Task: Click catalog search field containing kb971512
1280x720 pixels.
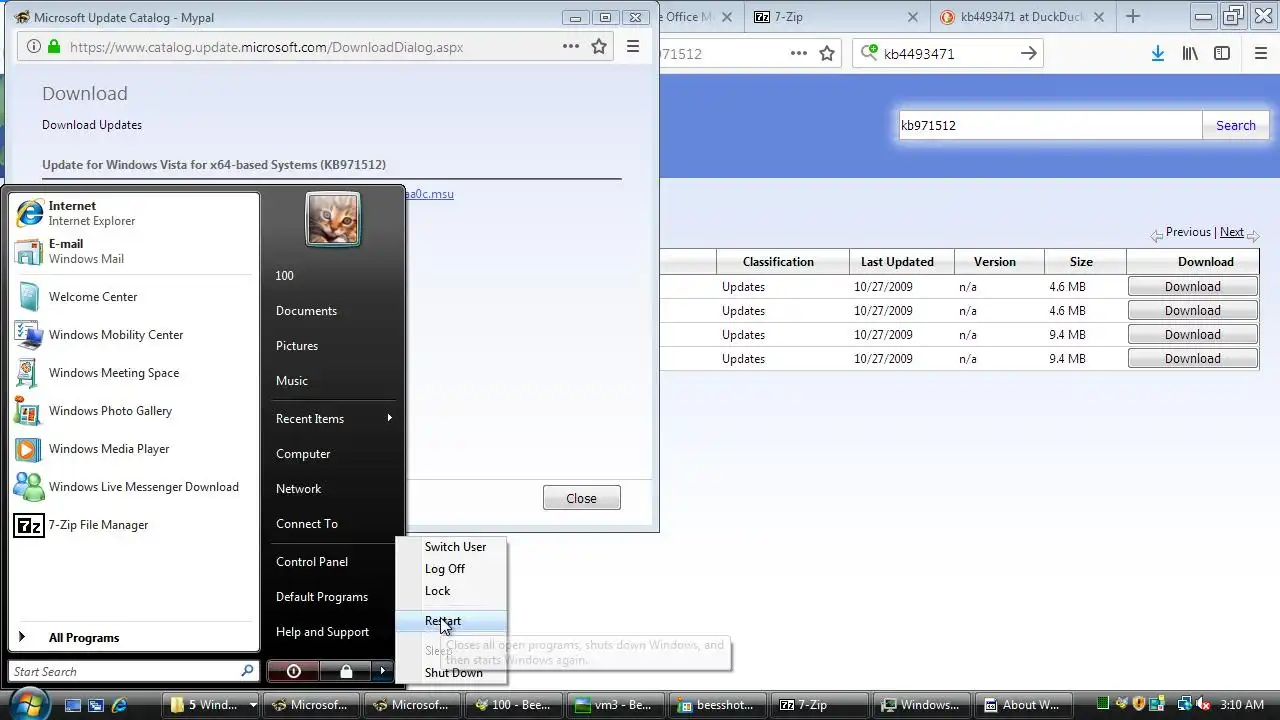Action: click(1050, 125)
